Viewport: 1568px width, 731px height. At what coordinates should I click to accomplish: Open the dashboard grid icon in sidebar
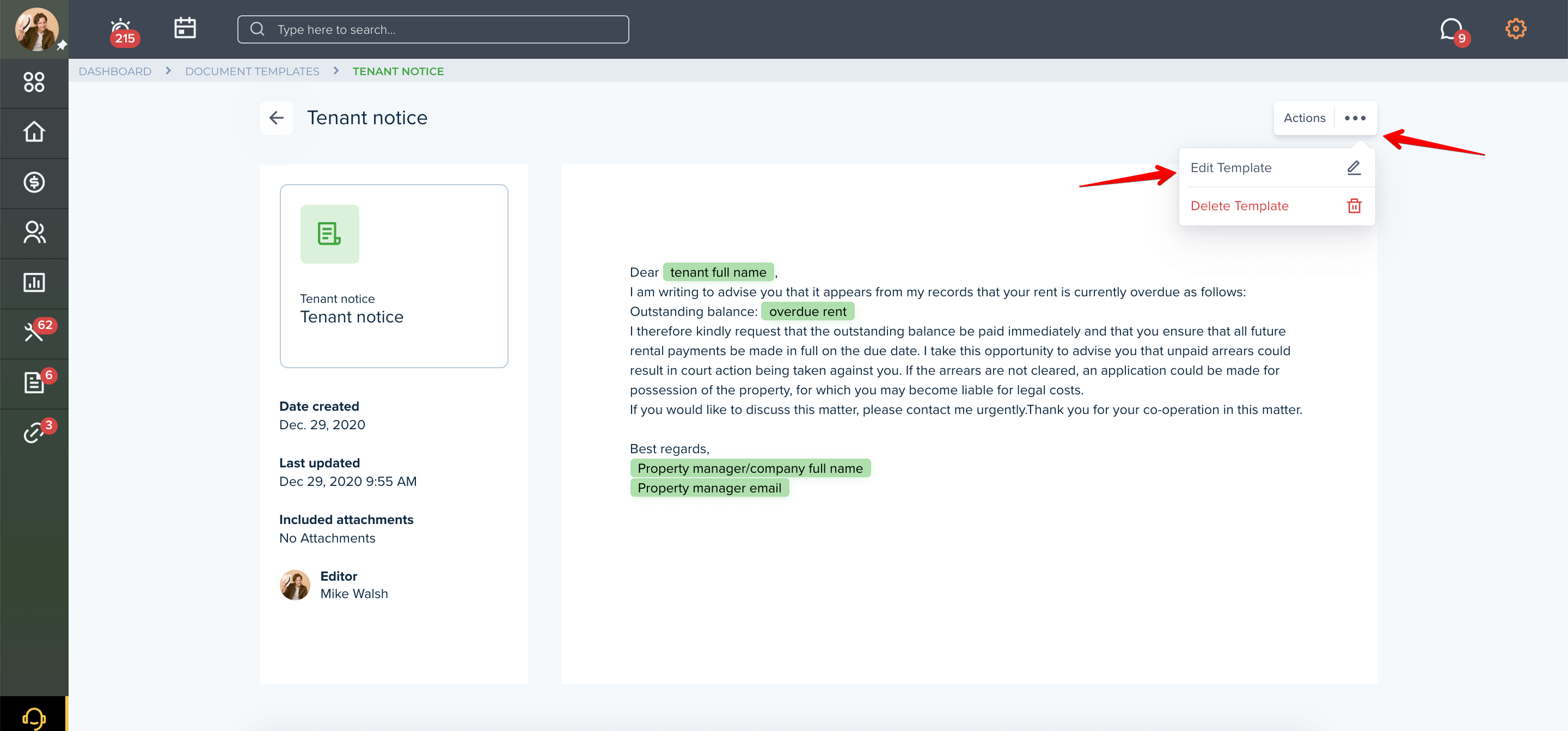pos(34,82)
